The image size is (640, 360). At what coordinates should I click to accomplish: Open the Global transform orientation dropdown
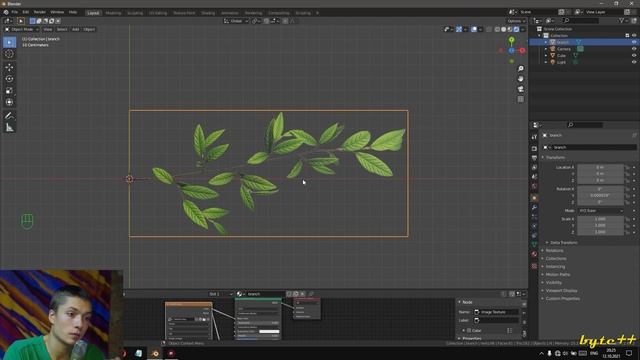[x=236, y=21]
